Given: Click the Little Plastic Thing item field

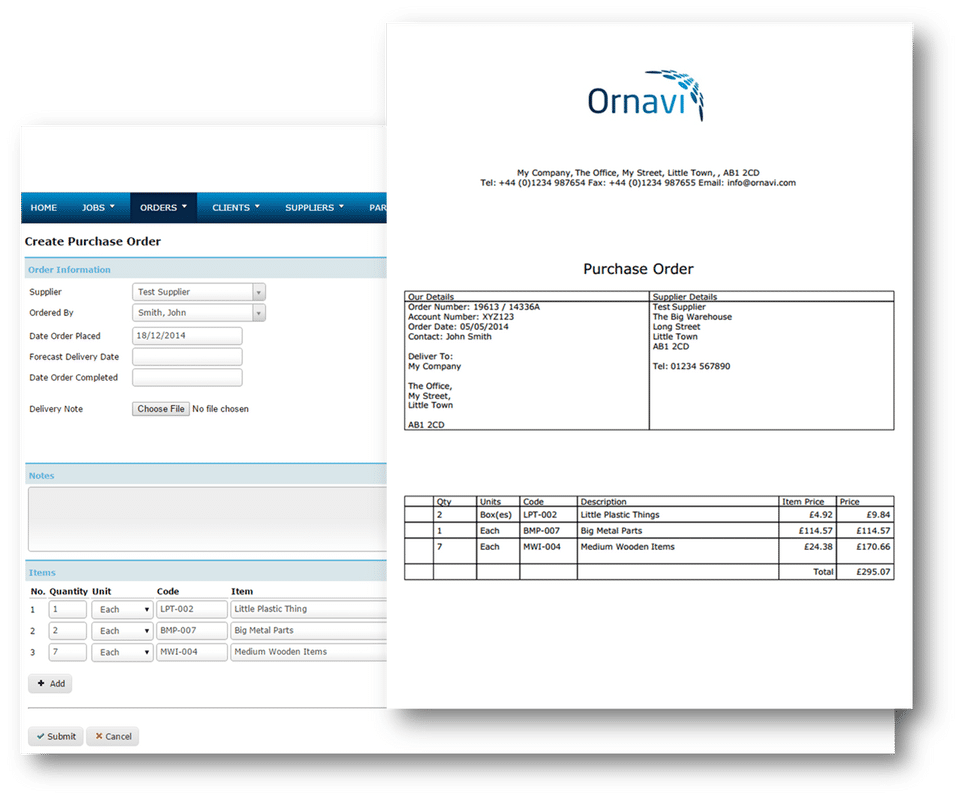Looking at the screenshot, I should pyautogui.click(x=309, y=609).
